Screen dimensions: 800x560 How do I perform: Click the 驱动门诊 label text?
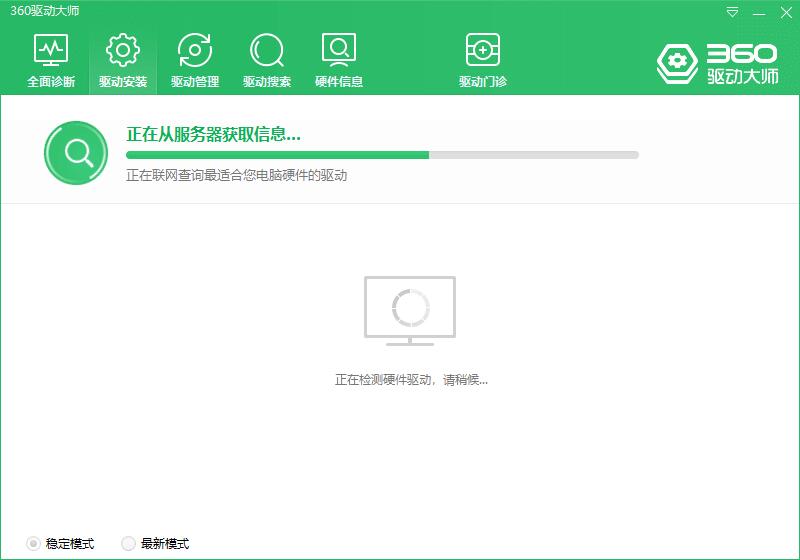(x=483, y=82)
